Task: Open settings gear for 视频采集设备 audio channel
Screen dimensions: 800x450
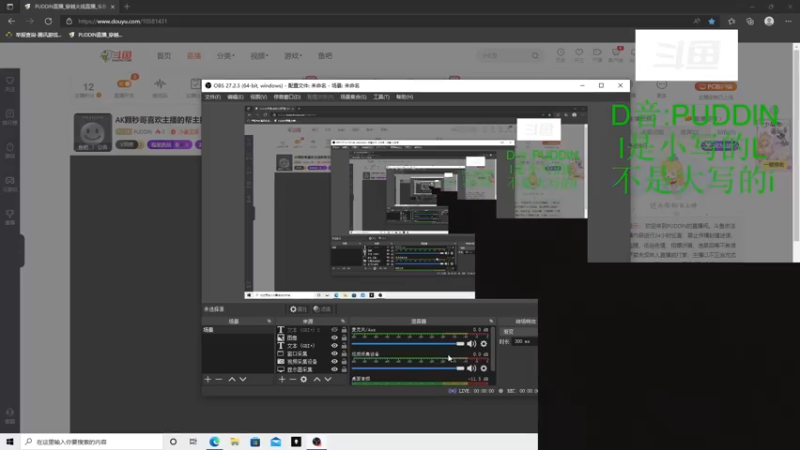Action: pos(484,368)
